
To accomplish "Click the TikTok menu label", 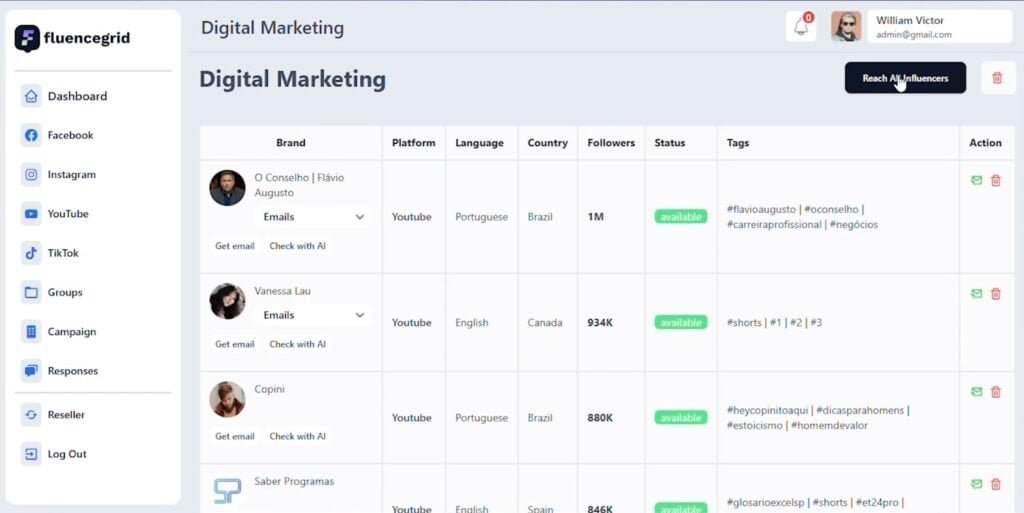I will 63,253.
